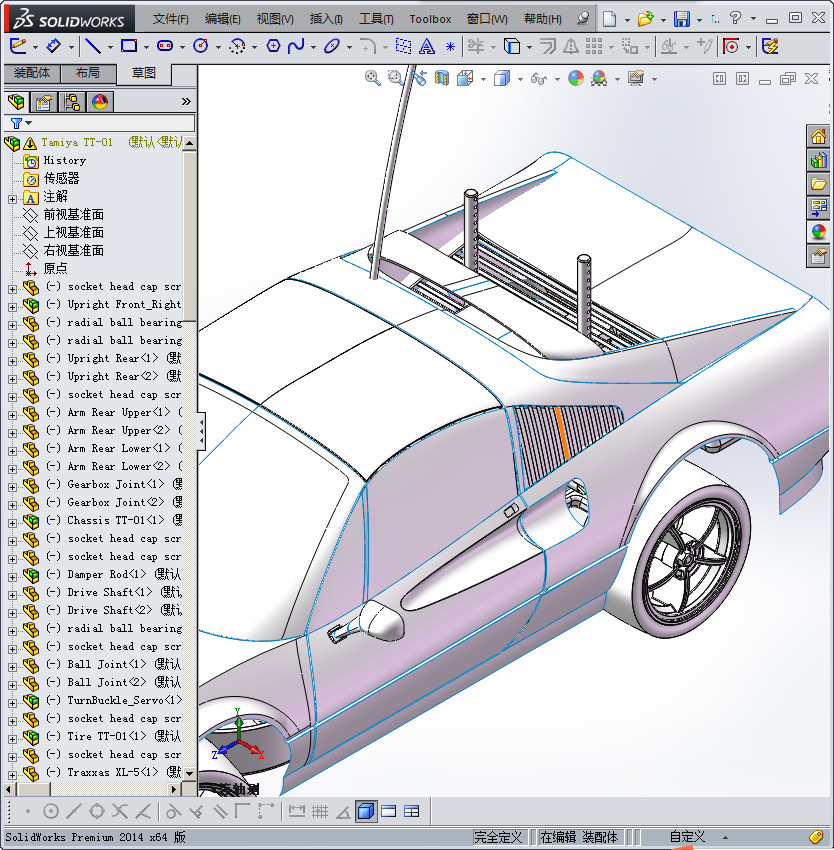Open the Save button dropdown arrow

(x=699, y=19)
